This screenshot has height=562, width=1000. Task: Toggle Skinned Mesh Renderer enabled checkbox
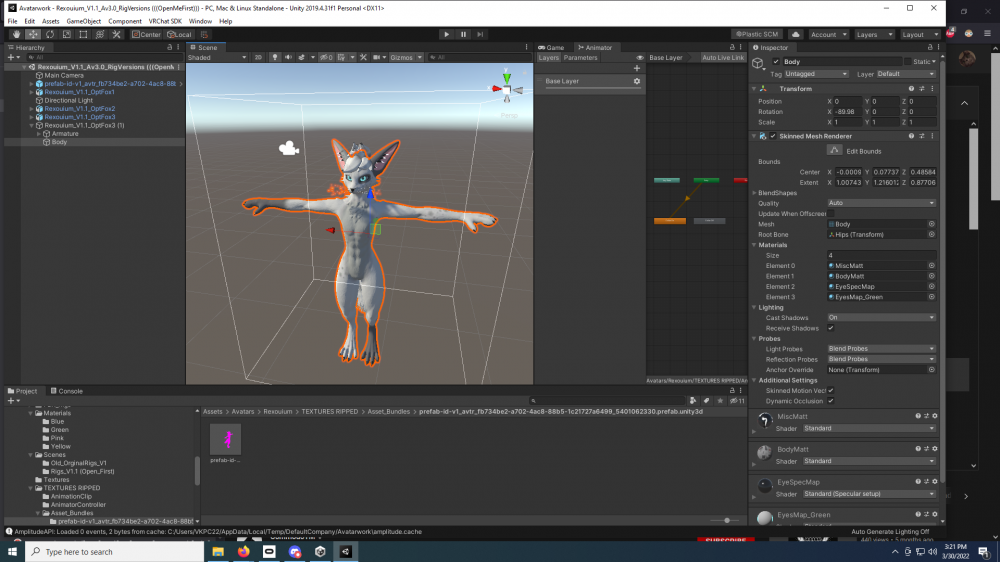coord(773,136)
